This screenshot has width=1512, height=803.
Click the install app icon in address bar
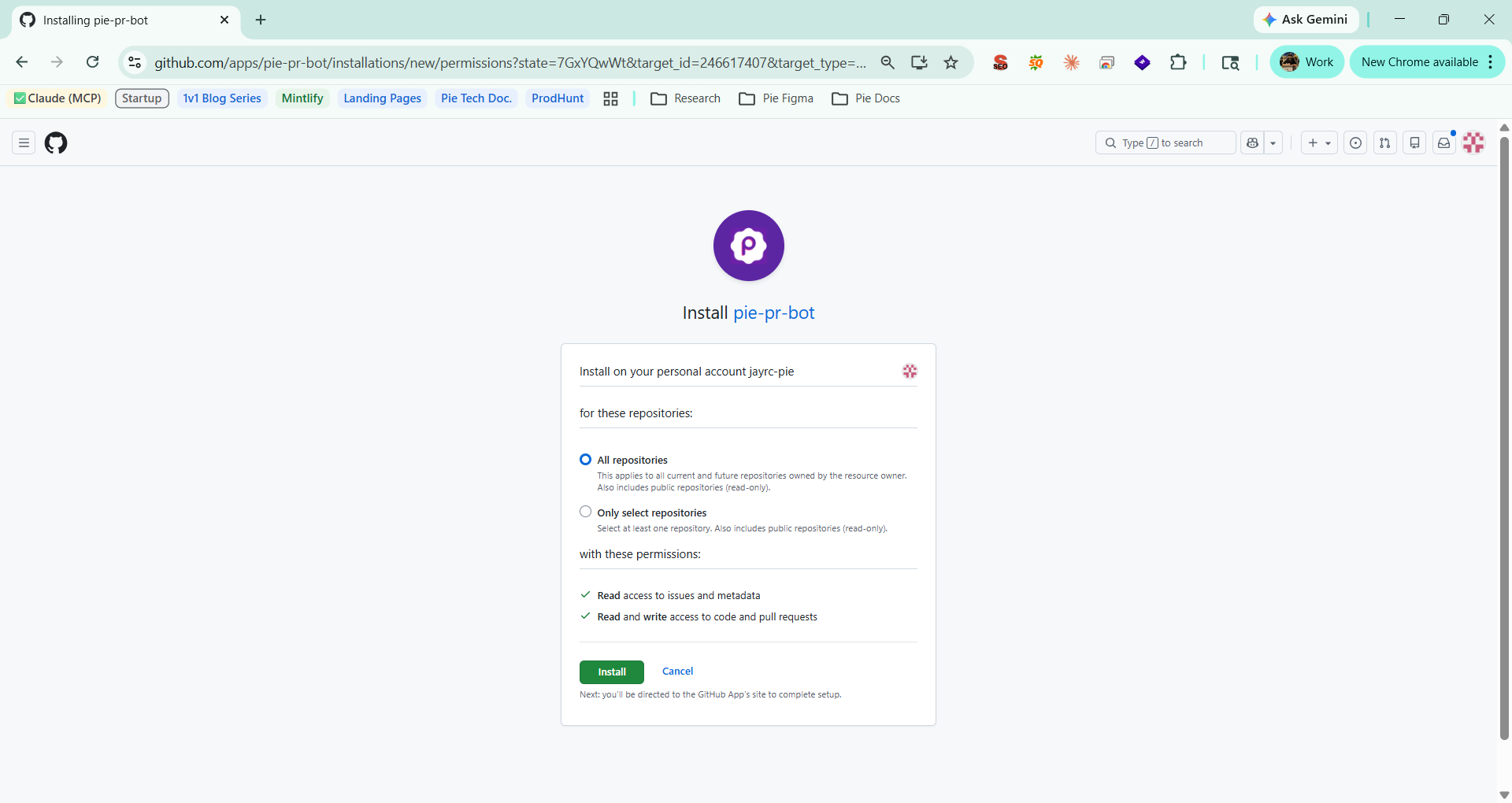coord(919,62)
